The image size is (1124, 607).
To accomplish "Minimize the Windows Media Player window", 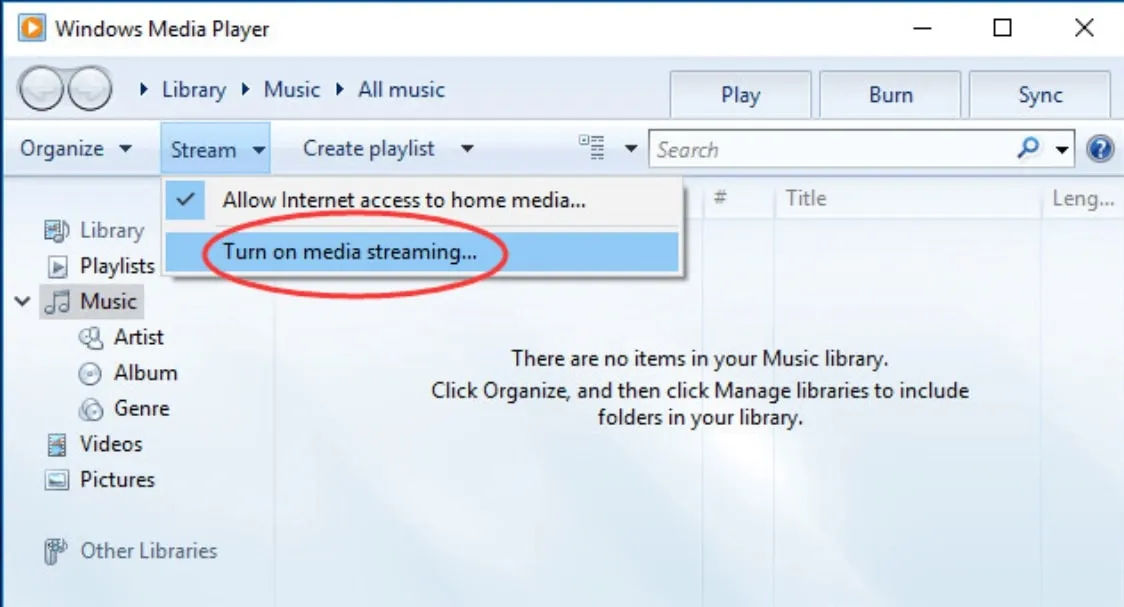I will tap(923, 29).
